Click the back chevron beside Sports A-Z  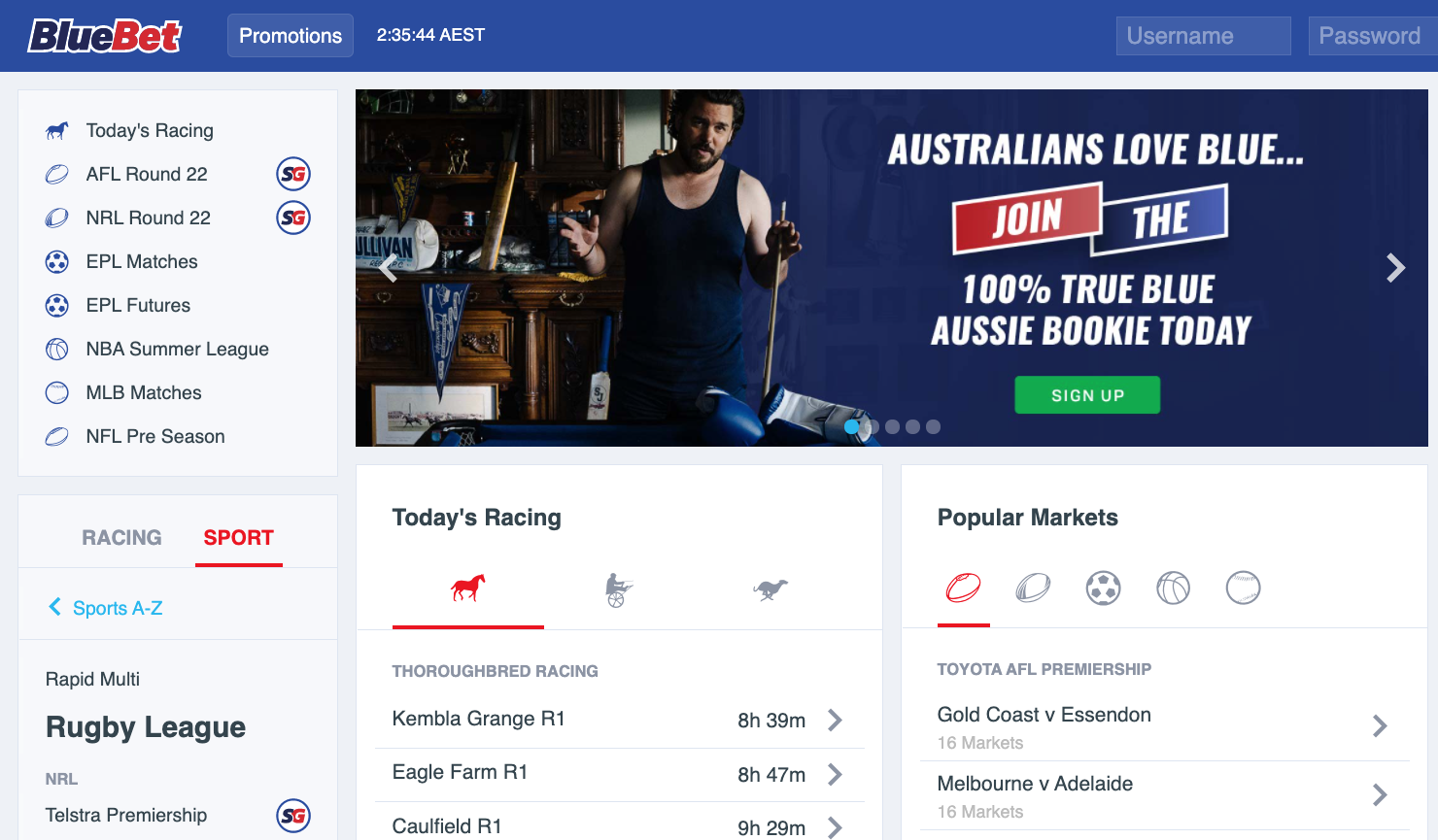pos(54,607)
